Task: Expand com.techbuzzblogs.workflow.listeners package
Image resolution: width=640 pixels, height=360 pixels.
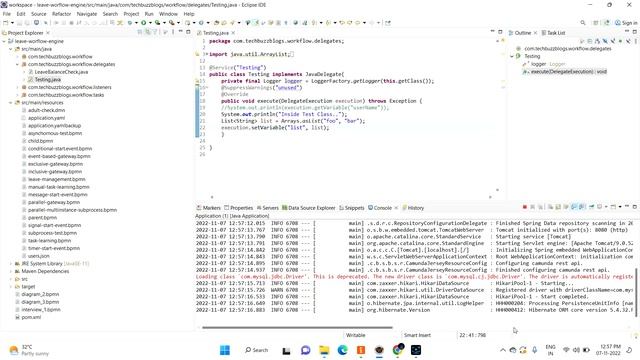Action: [x=18, y=87]
